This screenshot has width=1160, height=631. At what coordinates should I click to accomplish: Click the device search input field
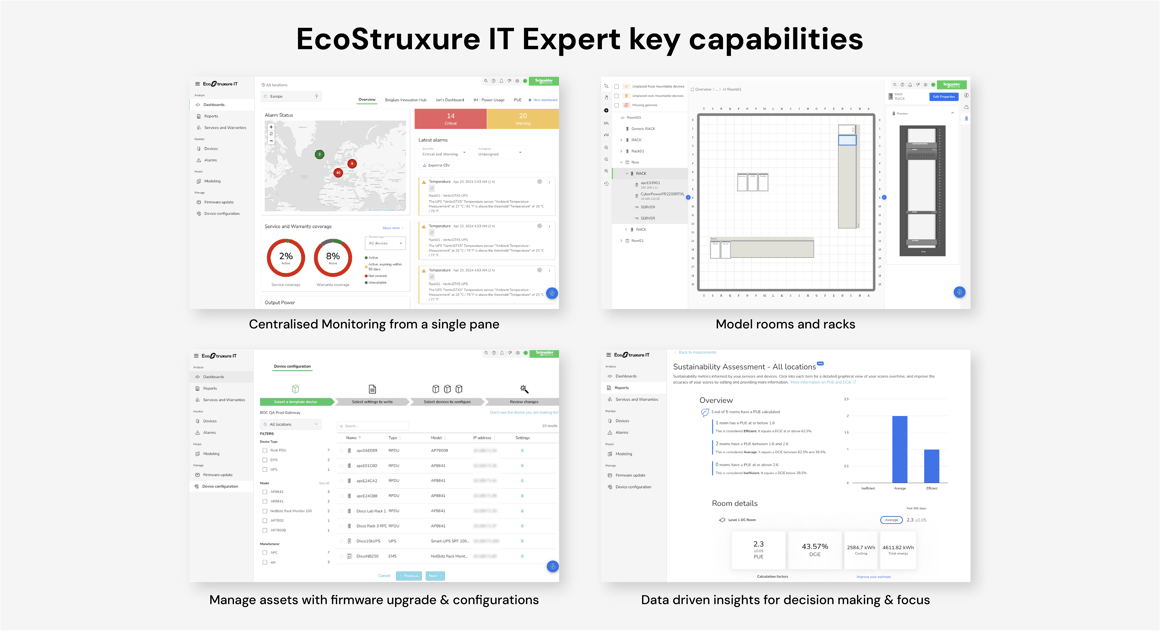[372, 426]
